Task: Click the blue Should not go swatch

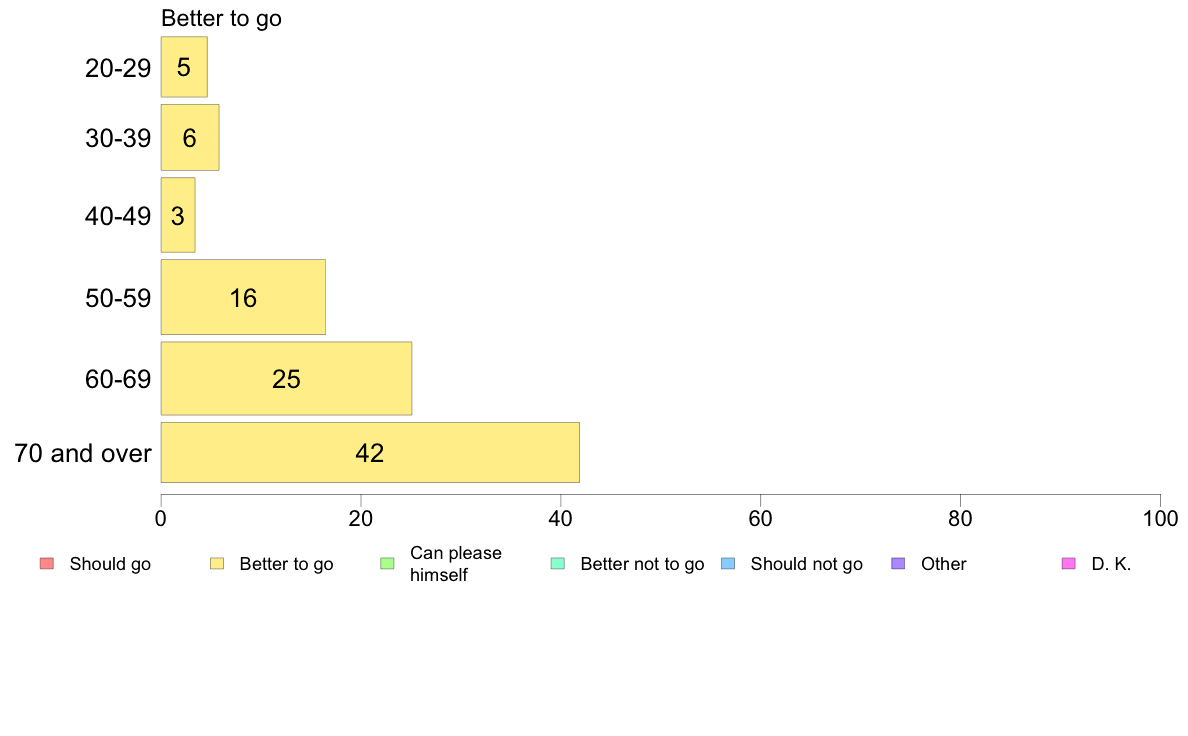Action: [x=728, y=563]
